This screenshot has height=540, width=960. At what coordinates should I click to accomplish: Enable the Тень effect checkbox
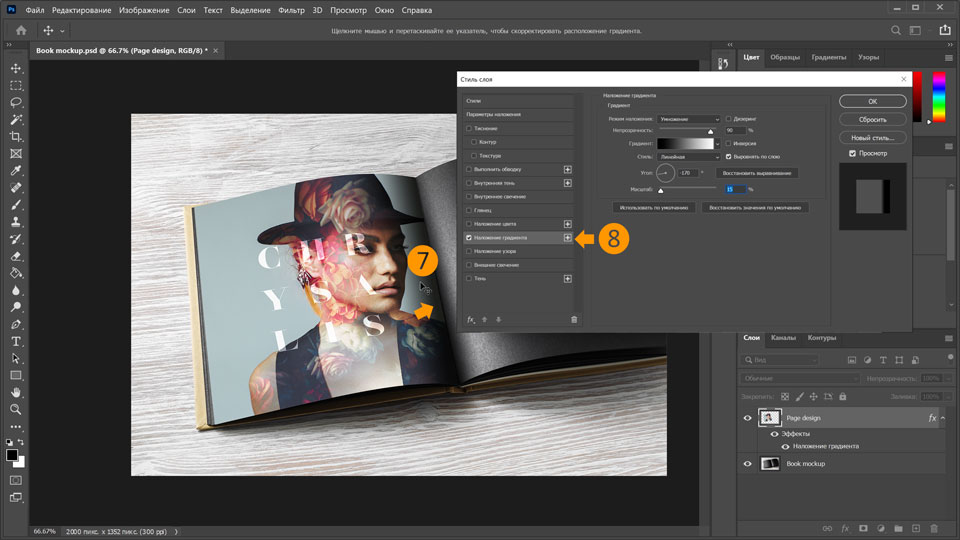coord(469,279)
